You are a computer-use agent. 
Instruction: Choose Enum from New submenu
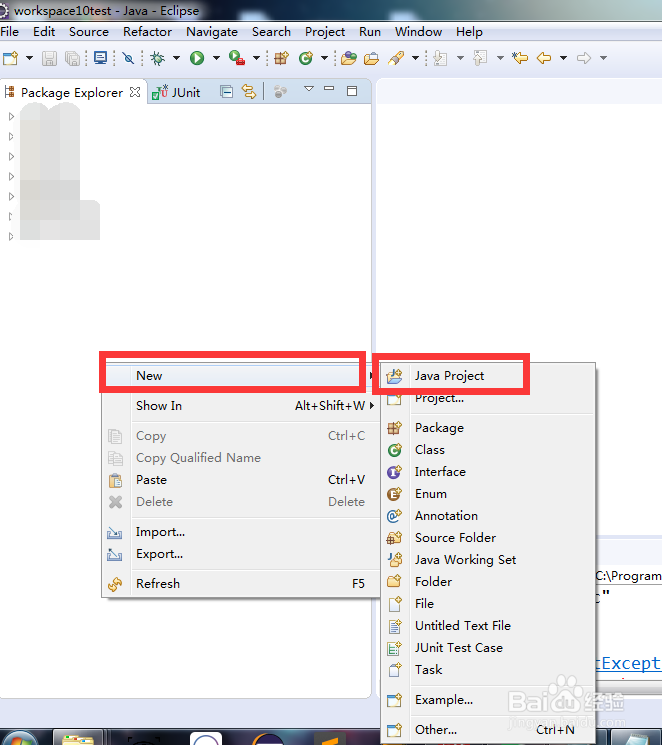(488, 494)
